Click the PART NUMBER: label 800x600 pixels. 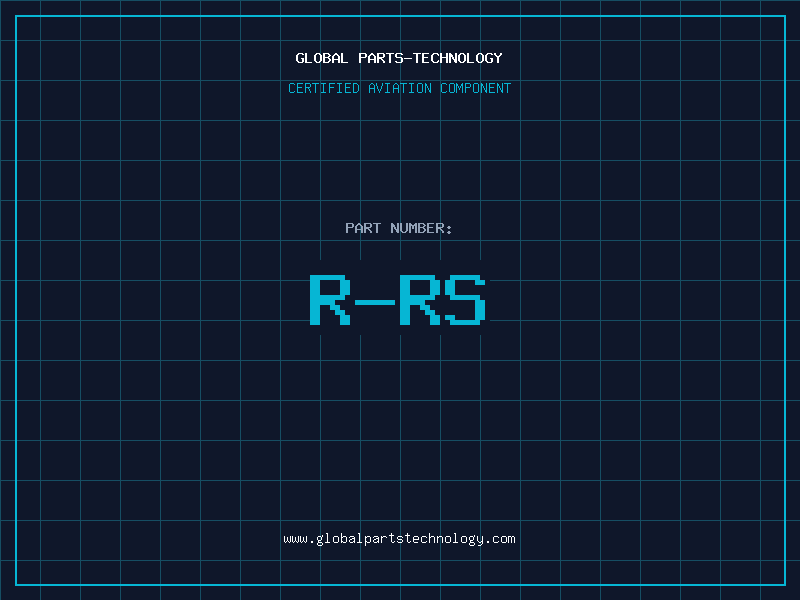pos(399,229)
